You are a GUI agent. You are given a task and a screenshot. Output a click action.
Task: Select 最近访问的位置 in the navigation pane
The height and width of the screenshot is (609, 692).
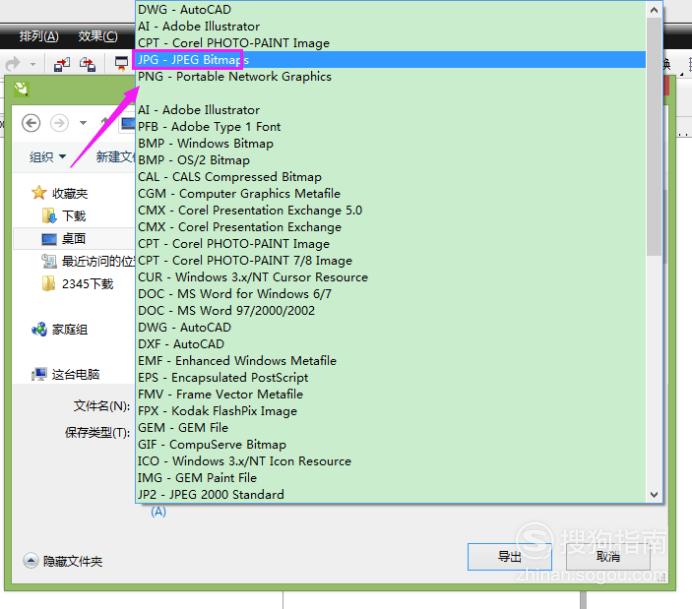pos(88,261)
